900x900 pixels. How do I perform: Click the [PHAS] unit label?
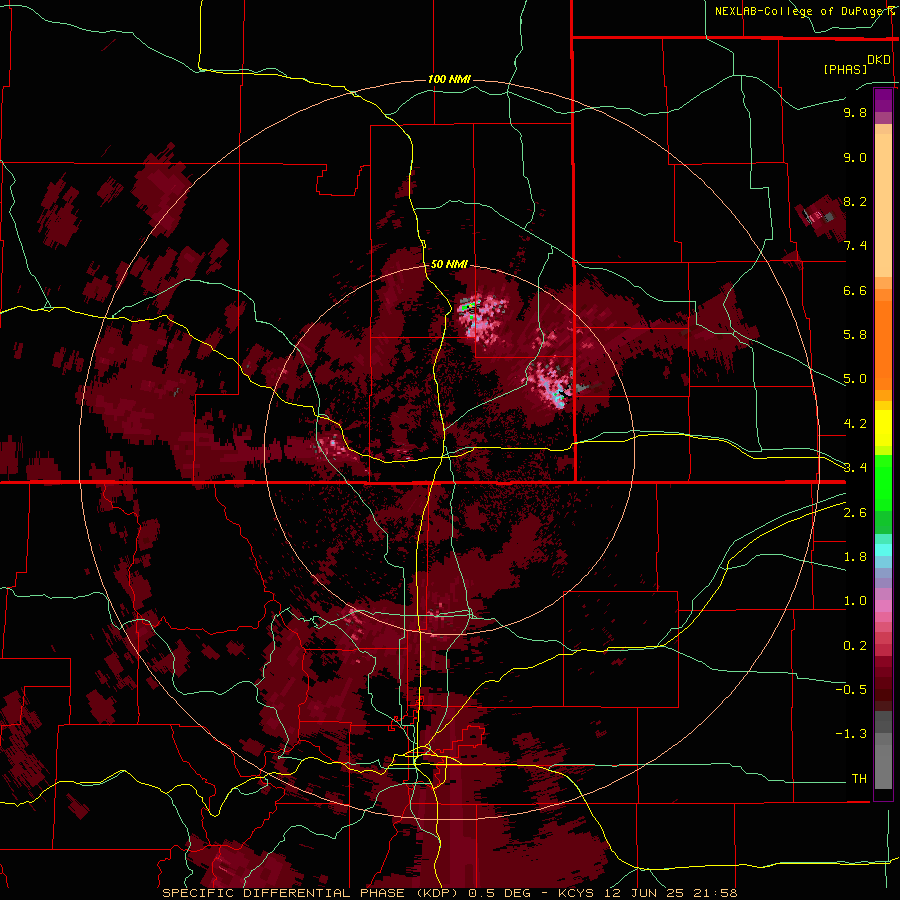[x=845, y=69]
